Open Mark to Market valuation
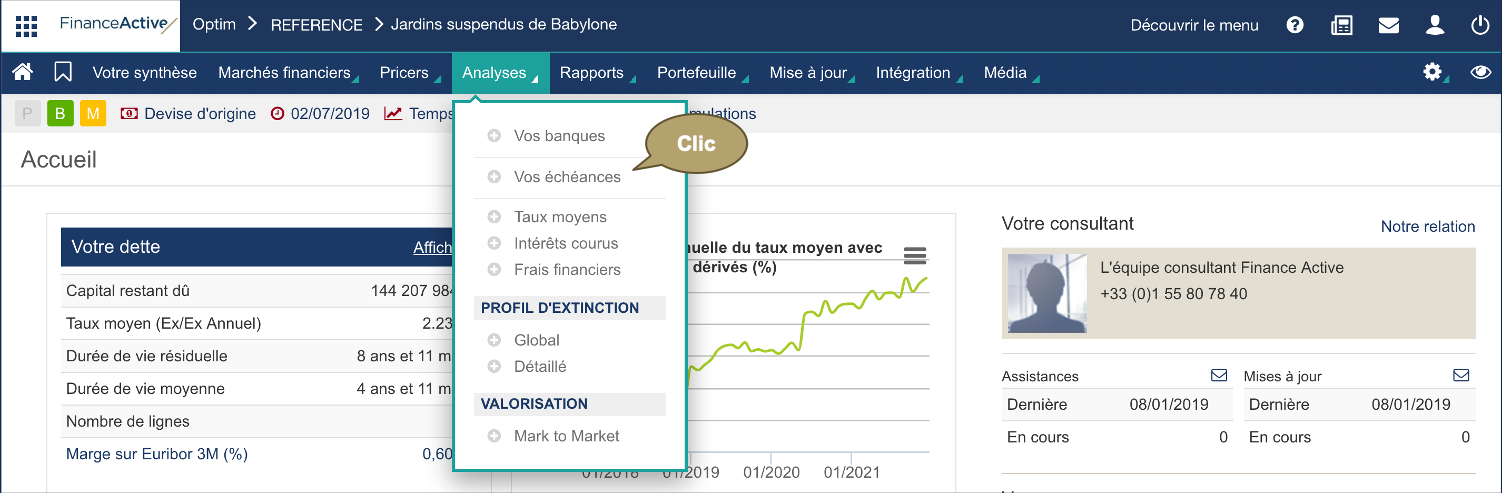This screenshot has height=493, width=1502. click(567, 436)
